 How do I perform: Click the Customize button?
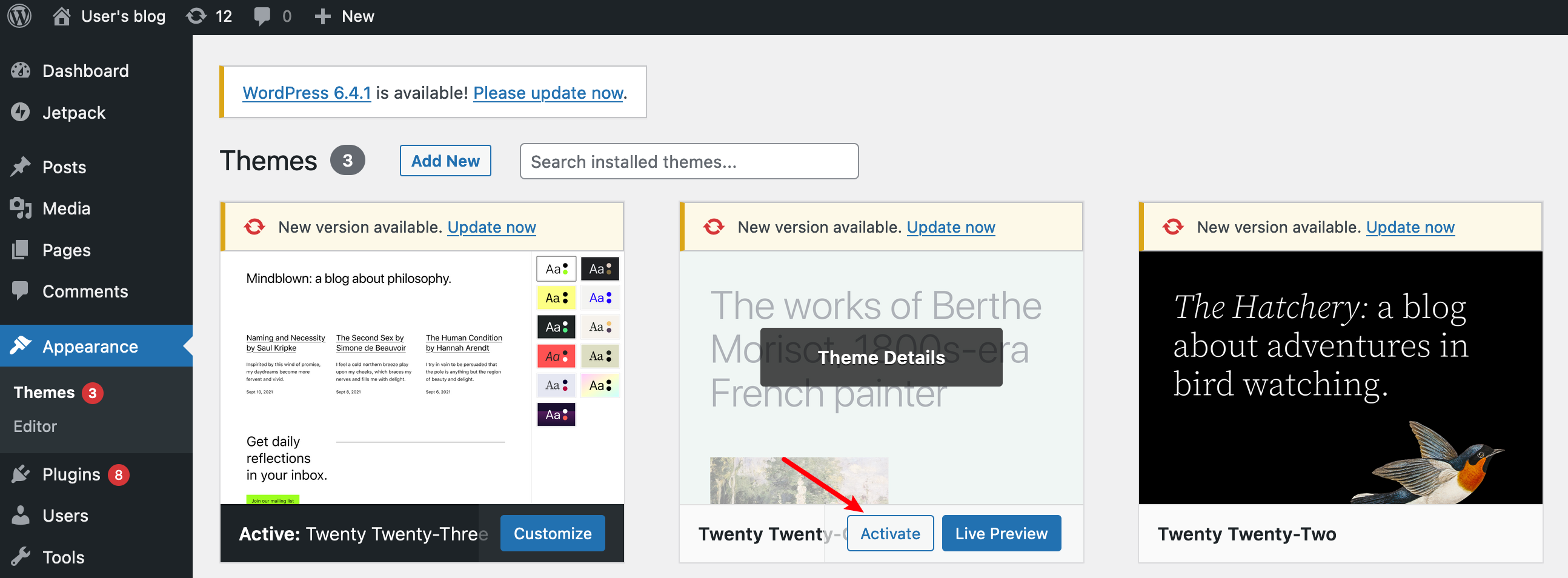click(553, 534)
